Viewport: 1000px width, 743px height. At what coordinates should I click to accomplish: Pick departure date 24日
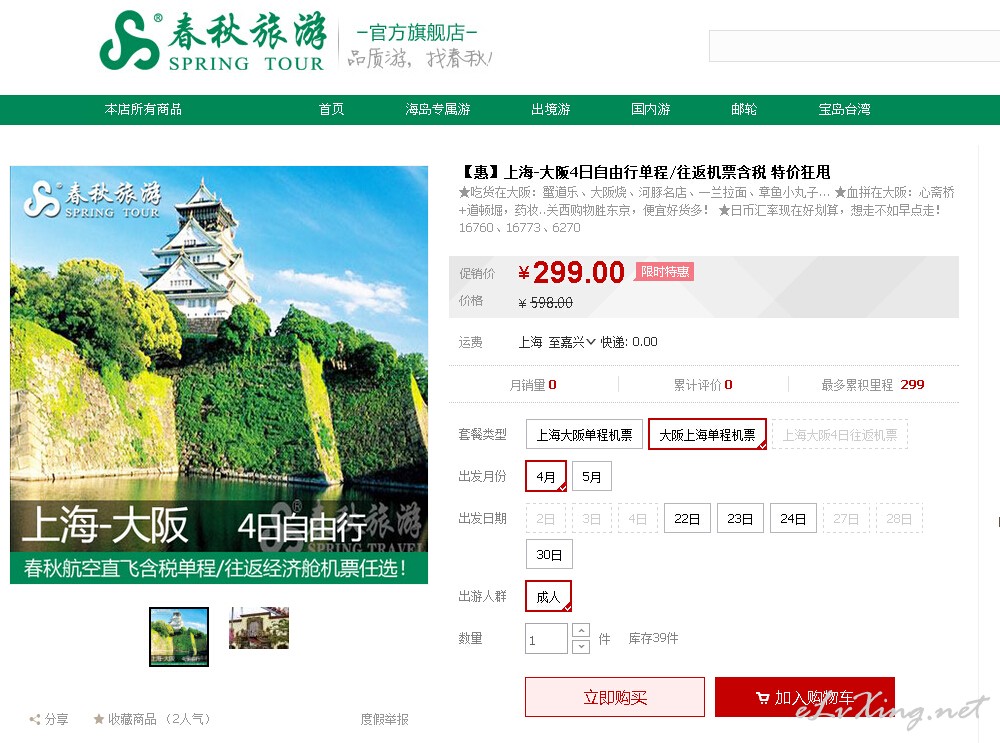pos(793,518)
